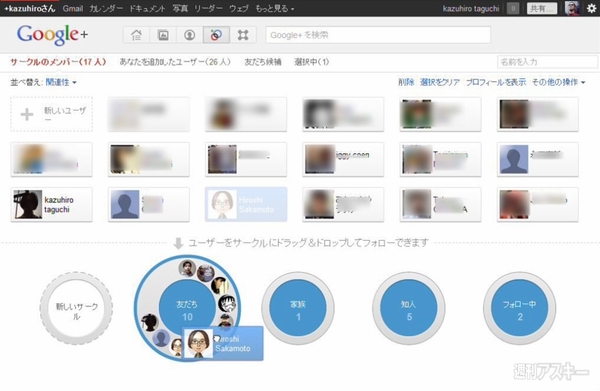Image resolution: width=600 pixels, height=391 pixels.
Task: Click the plus icon to add 新しいユーザー
Action: tap(27, 114)
